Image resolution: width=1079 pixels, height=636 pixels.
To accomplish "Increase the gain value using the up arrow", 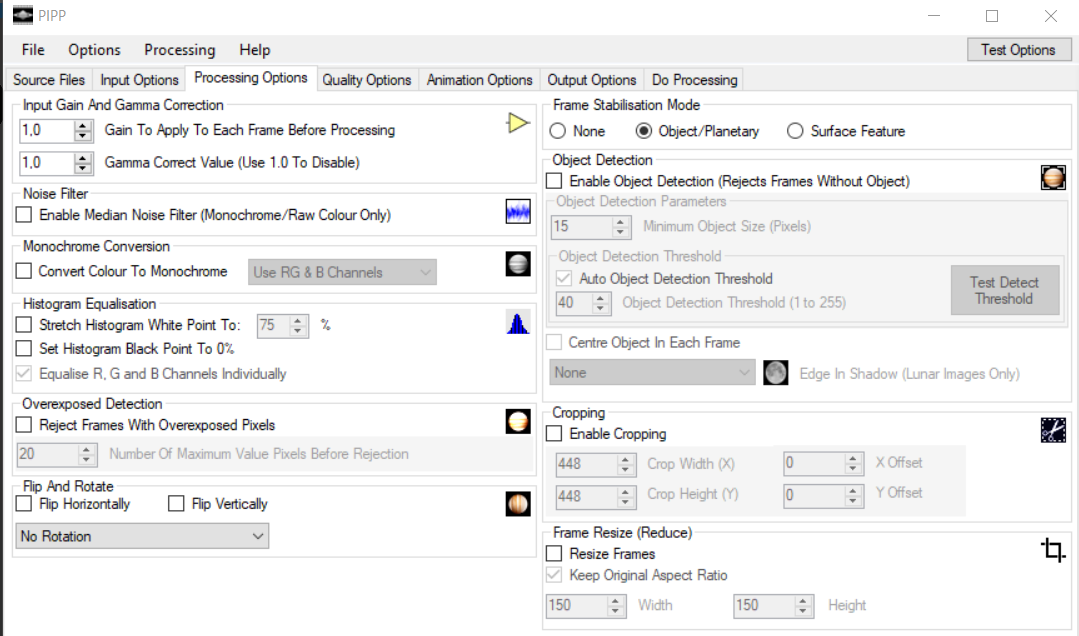I will point(84,125).
